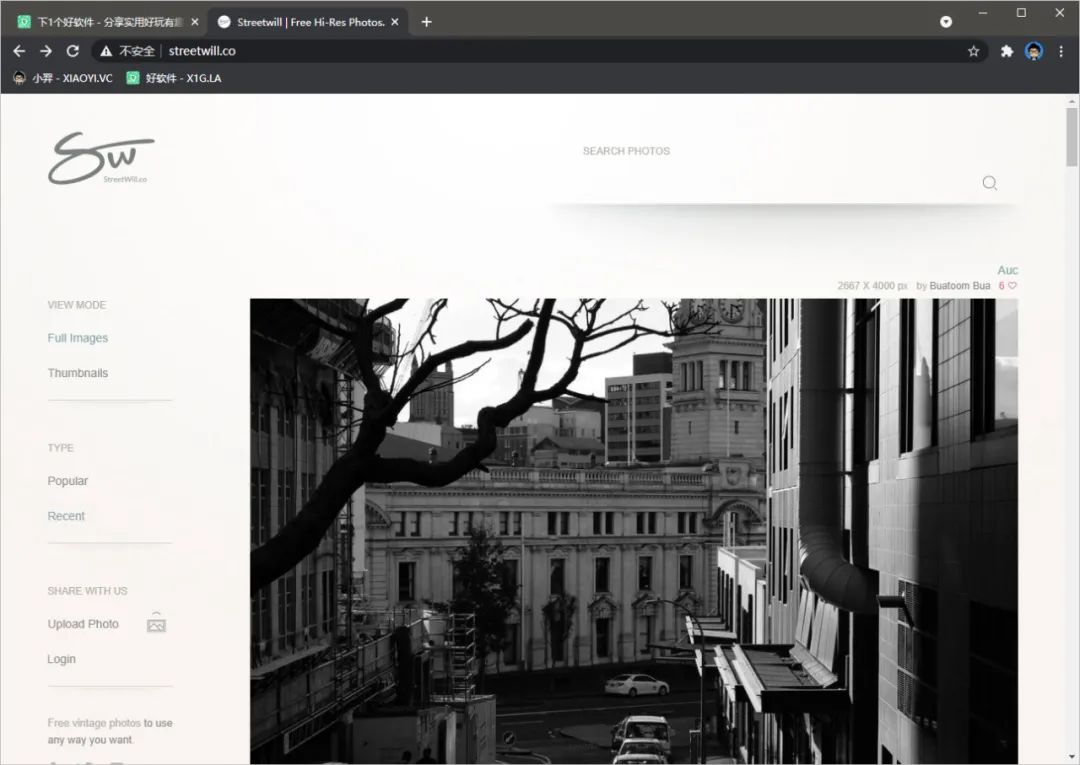Open the Login link

61,659
